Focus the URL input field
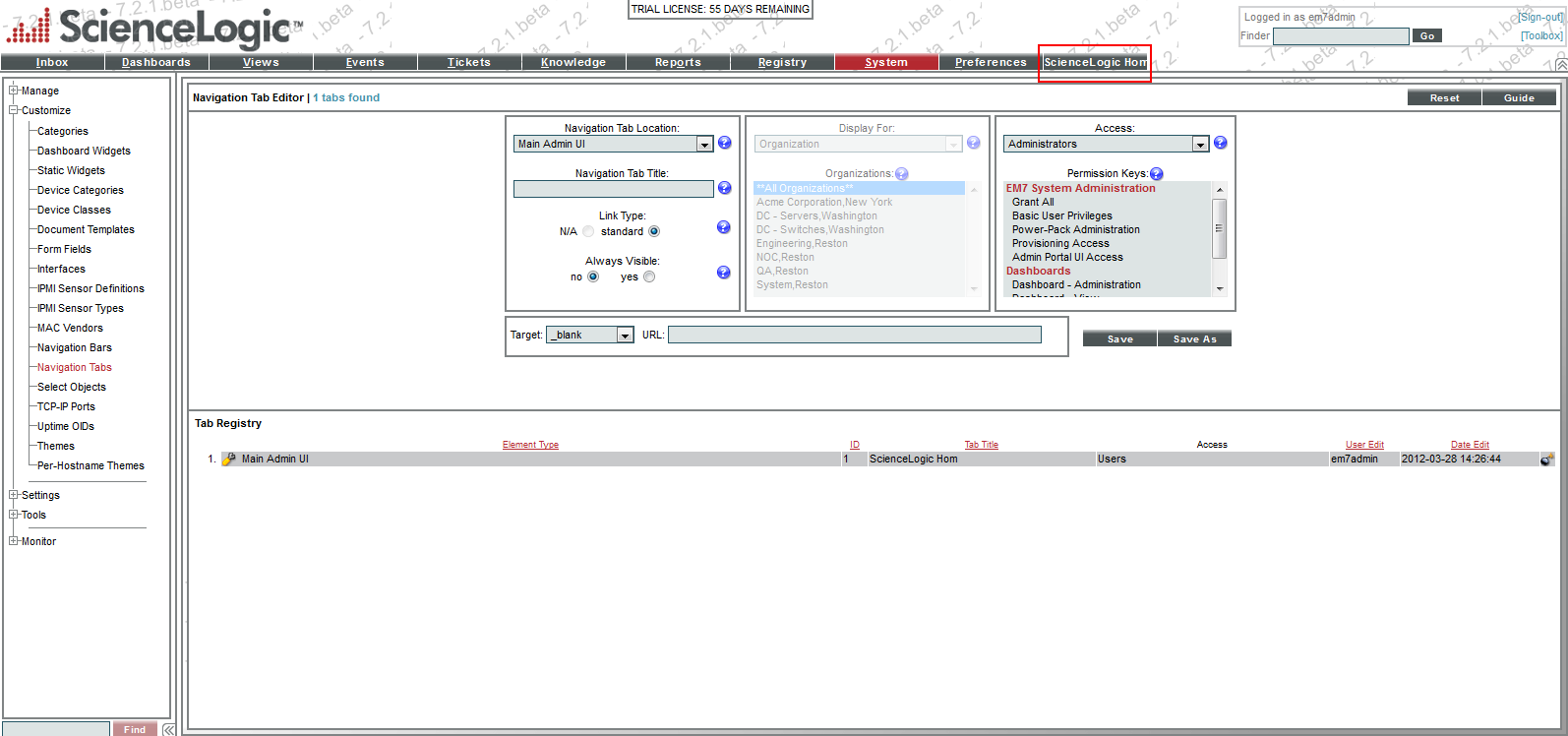The height and width of the screenshot is (736, 1568). [x=854, y=335]
